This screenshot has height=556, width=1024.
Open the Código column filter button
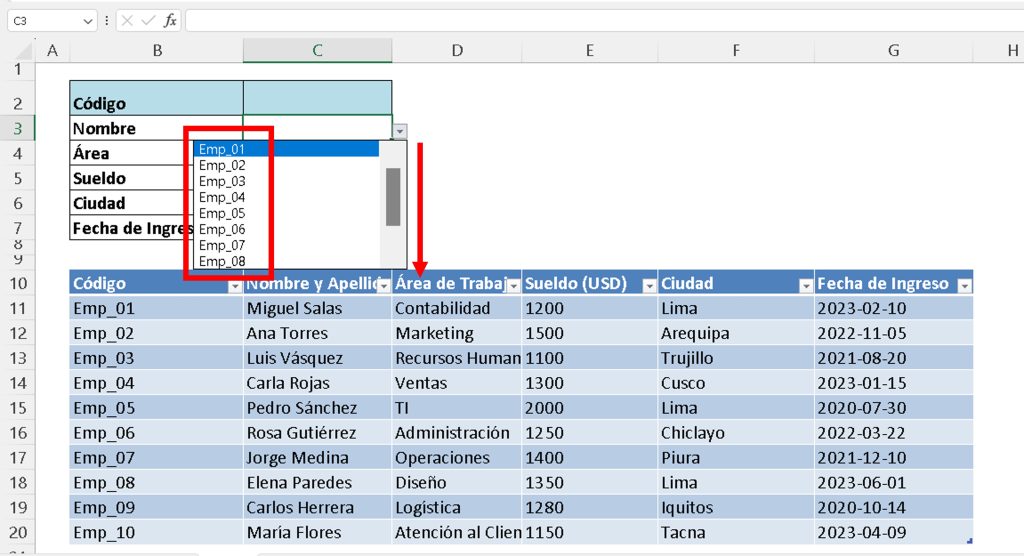(235, 286)
